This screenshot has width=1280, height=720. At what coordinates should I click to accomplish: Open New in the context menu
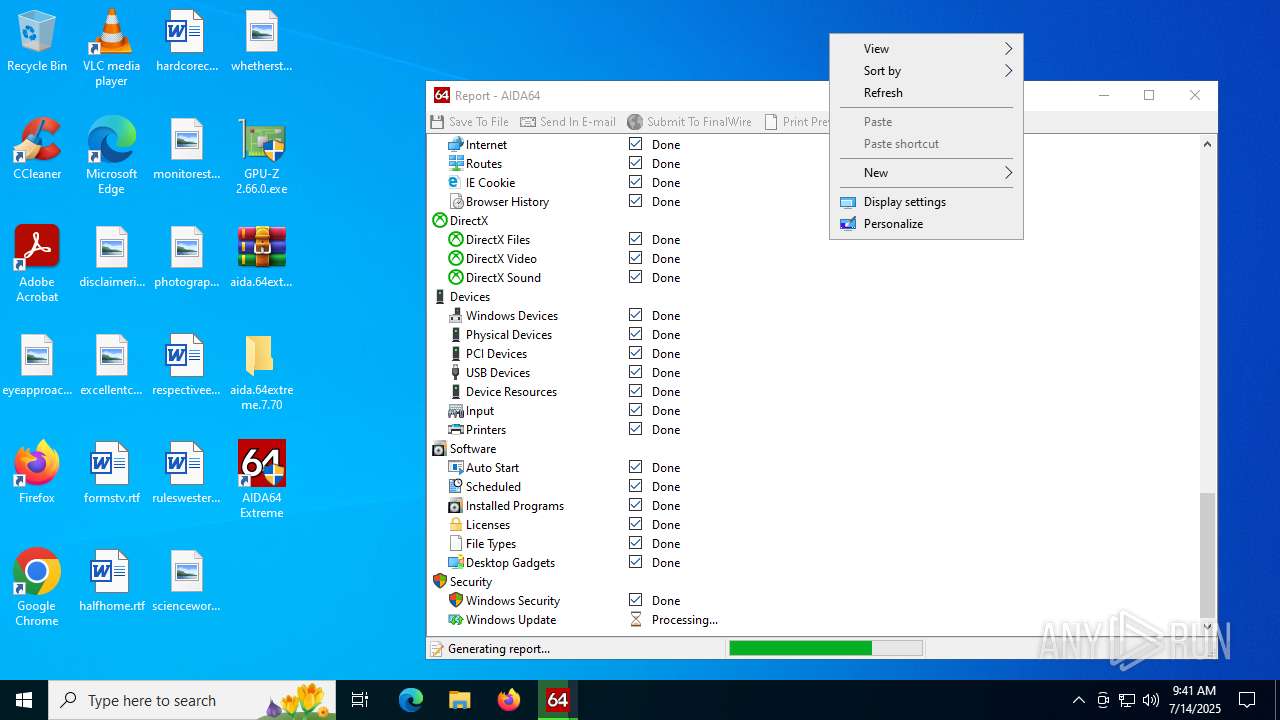click(926, 173)
